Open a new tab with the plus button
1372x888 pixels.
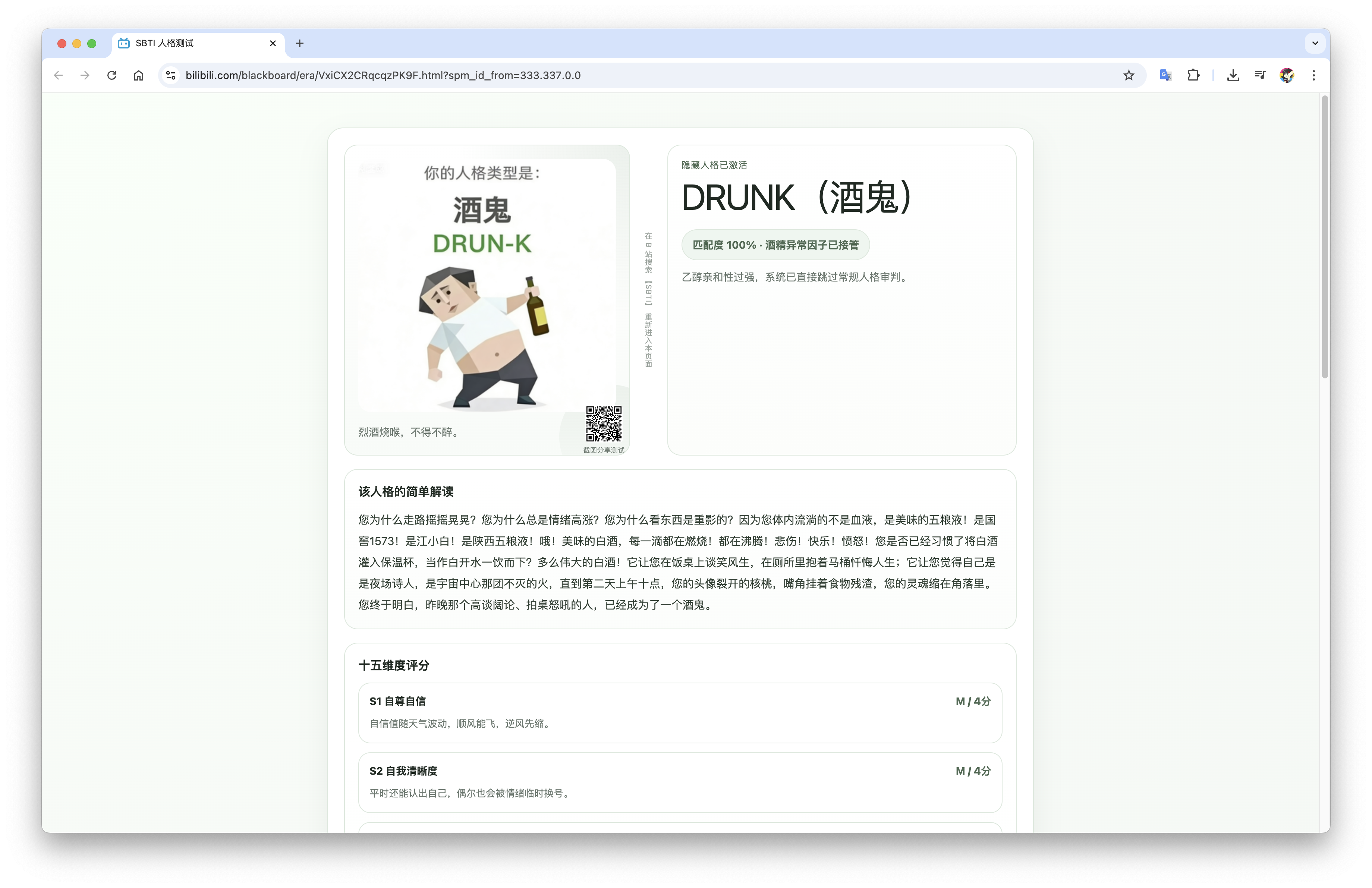pyautogui.click(x=299, y=43)
